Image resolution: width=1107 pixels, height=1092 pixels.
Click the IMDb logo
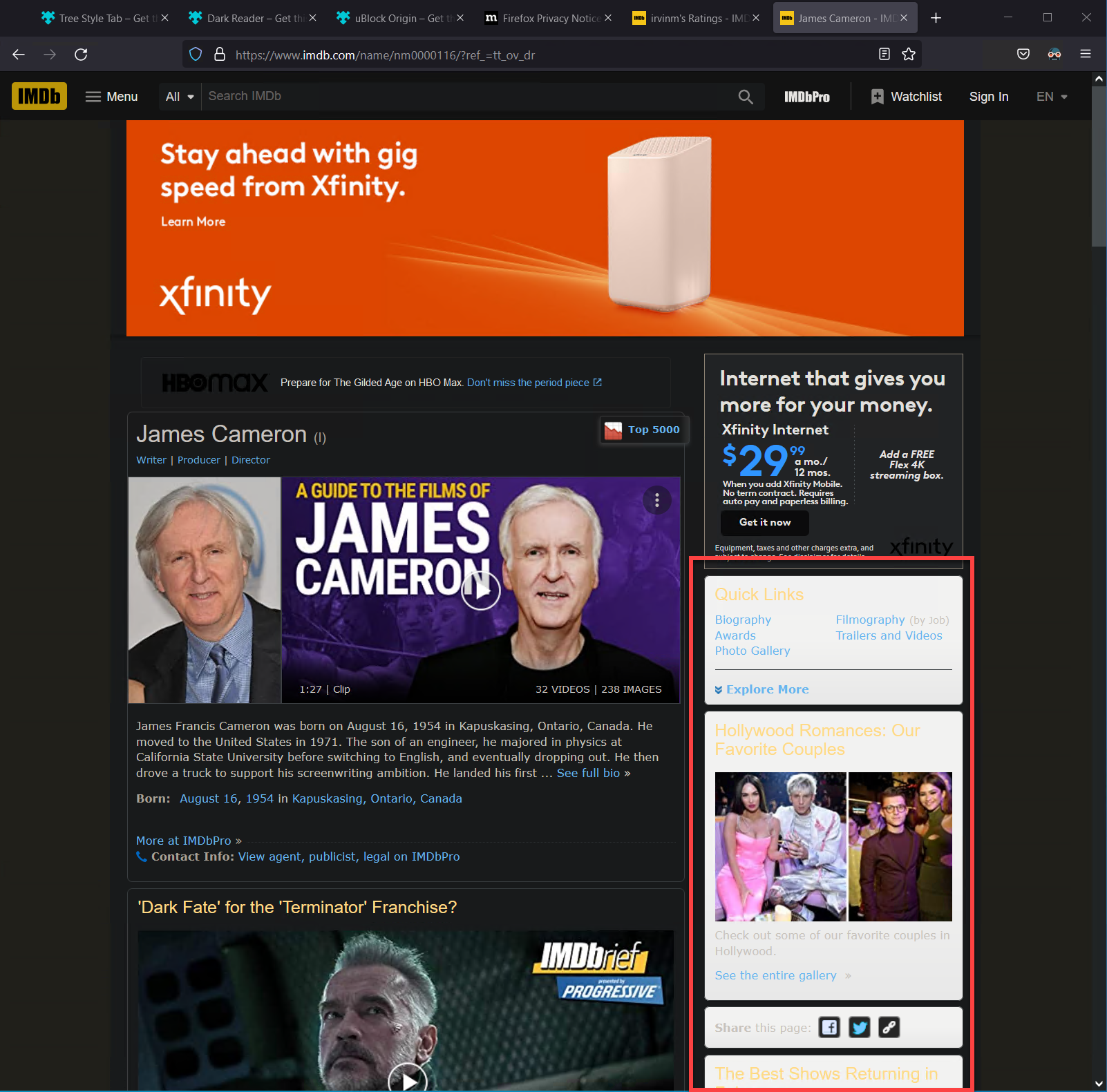(x=39, y=96)
